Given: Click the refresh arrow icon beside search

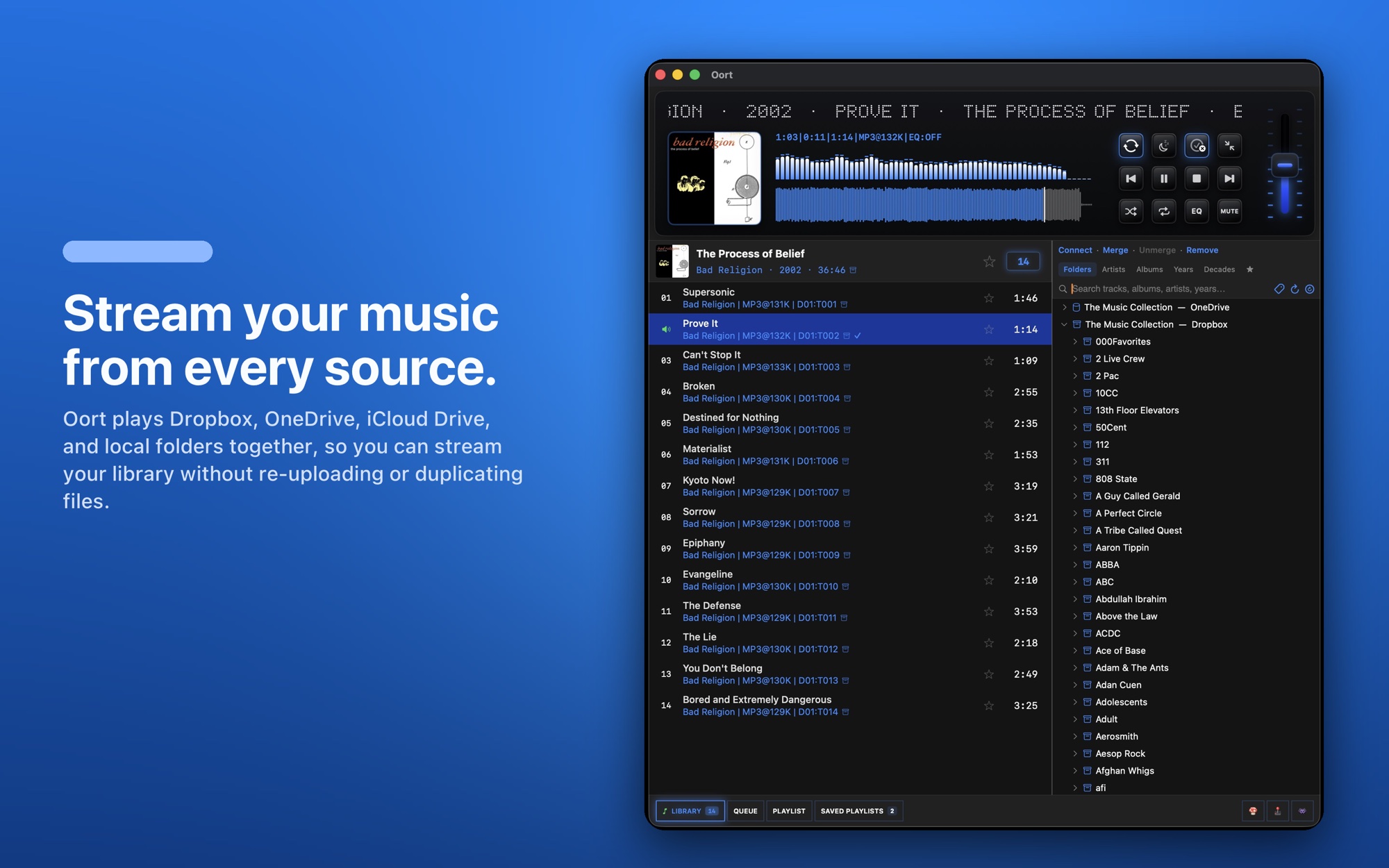Looking at the screenshot, I should pyautogui.click(x=1295, y=289).
